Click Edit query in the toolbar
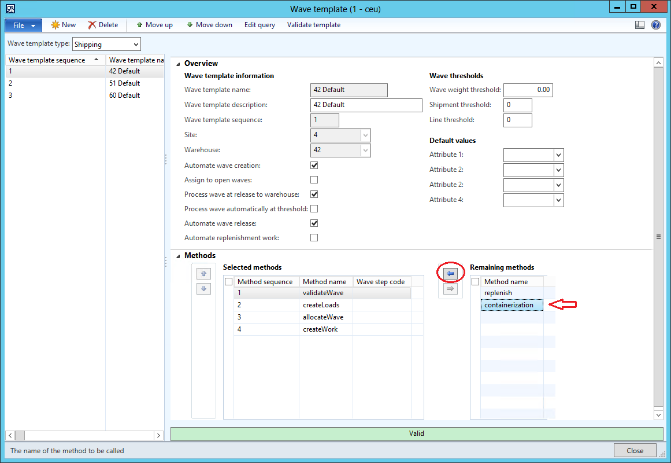Image resolution: width=671 pixels, height=463 pixels. (x=262, y=24)
